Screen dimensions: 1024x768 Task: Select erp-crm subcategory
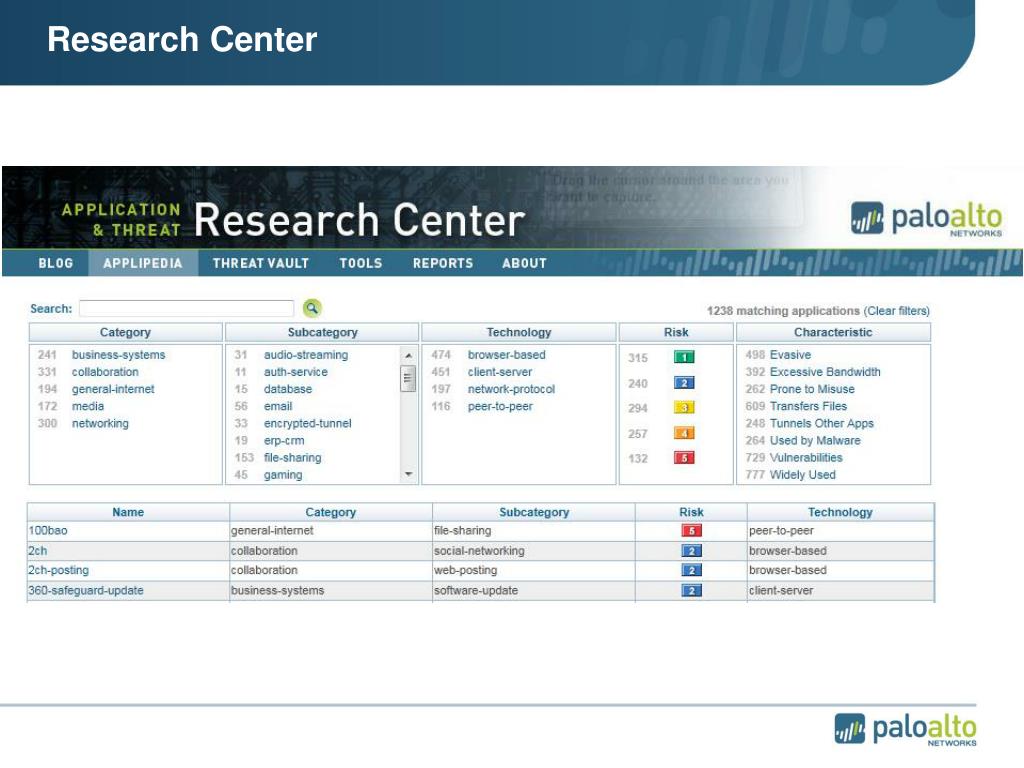[x=283, y=440]
